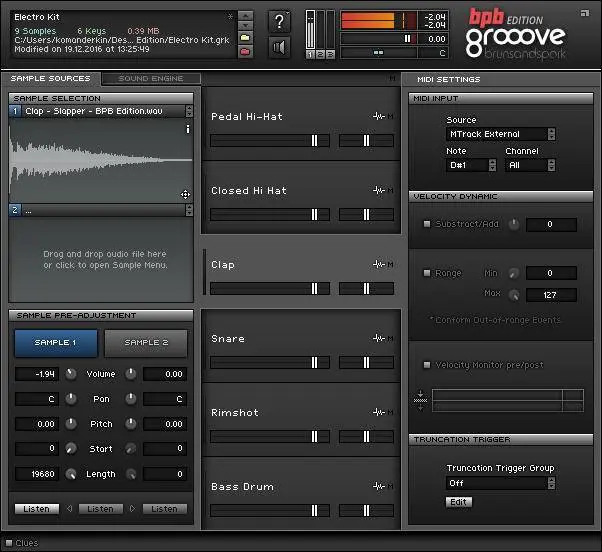602x552 pixels.
Task: Enable the velocity Range checkbox
Action: coord(427,273)
